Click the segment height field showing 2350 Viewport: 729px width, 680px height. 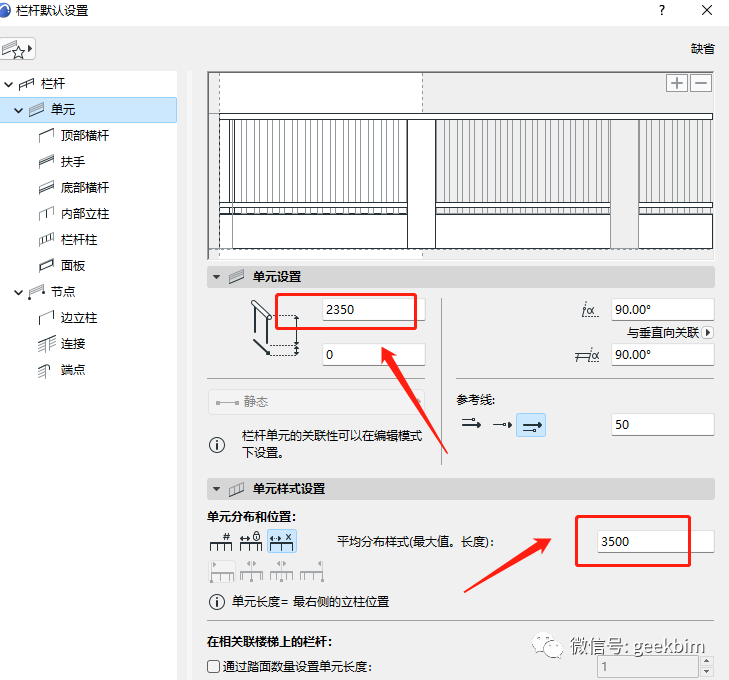coord(370,309)
